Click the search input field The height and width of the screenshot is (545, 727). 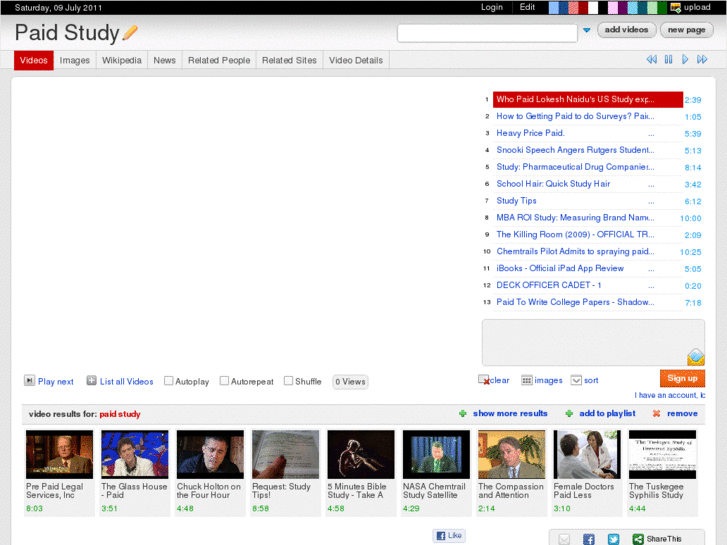487,33
